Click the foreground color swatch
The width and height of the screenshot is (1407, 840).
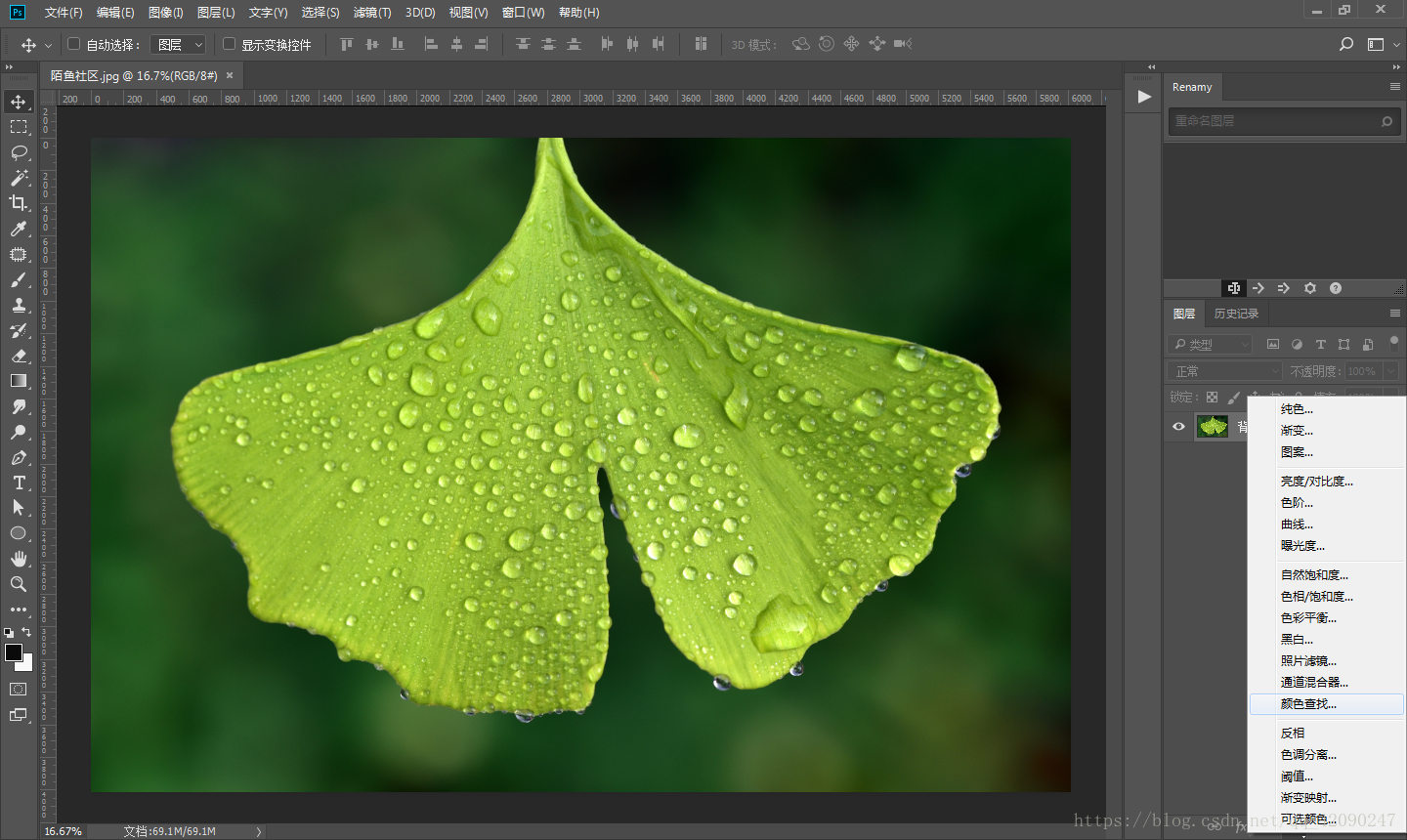point(14,652)
